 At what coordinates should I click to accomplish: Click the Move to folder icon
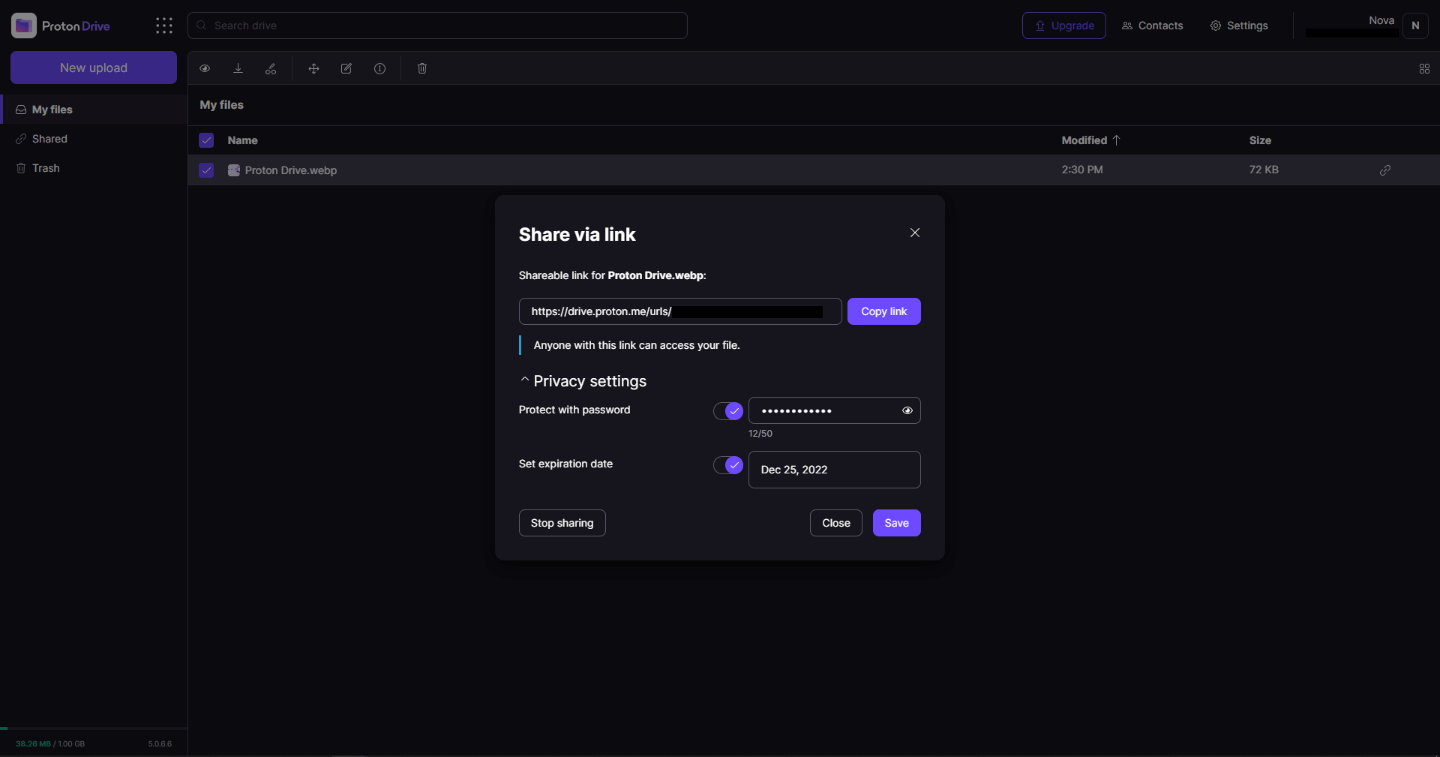pos(314,68)
